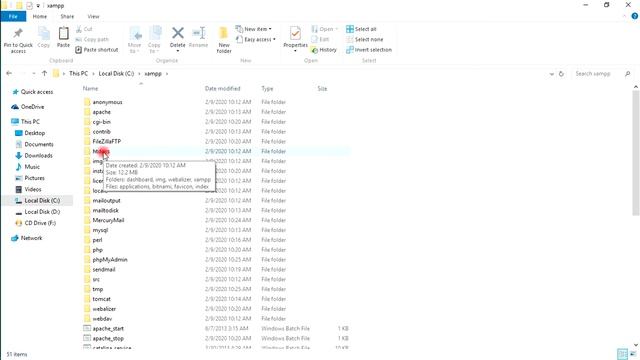
Task: Expand chevron after xampp in address bar
Action: pos(167,74)
